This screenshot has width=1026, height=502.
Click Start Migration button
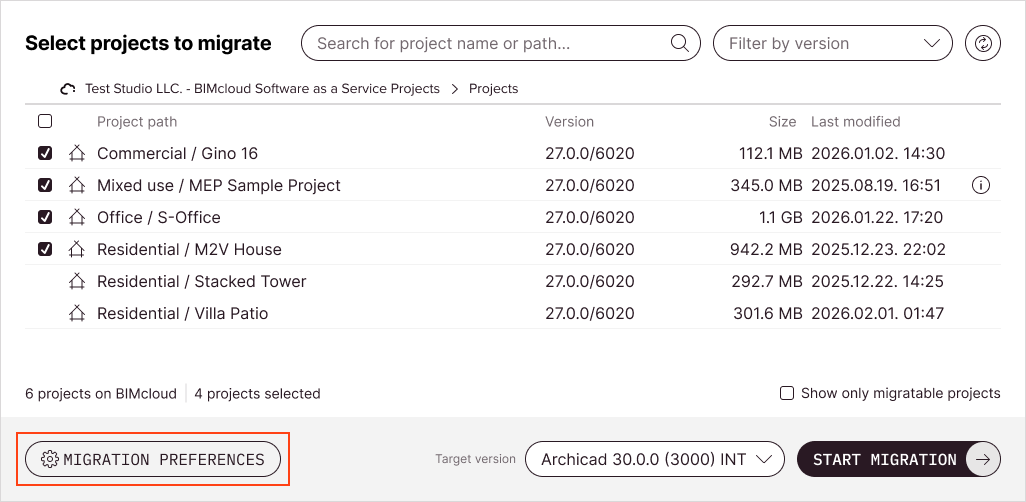tap(898, 459)
